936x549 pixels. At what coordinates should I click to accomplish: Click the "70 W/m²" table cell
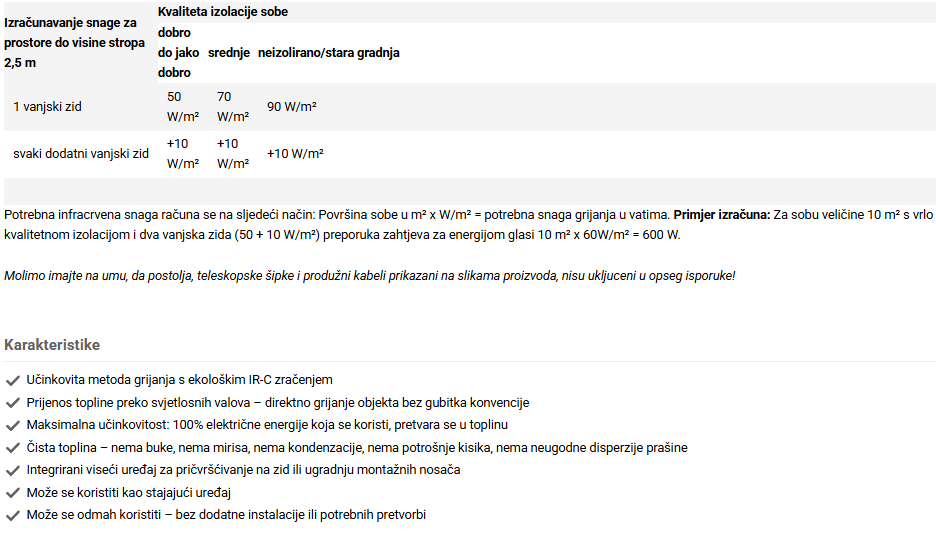pyautogui.click(x=232, y=106)
